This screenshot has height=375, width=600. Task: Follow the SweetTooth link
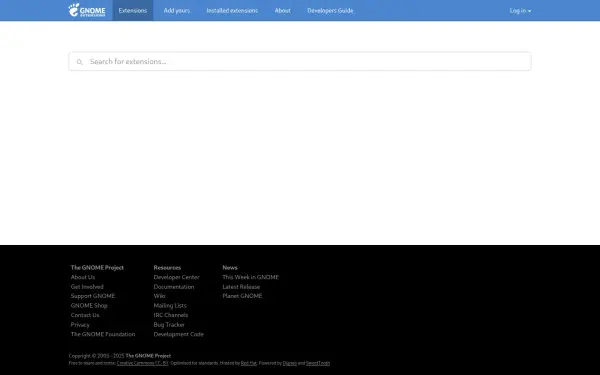tap(318, 363)
